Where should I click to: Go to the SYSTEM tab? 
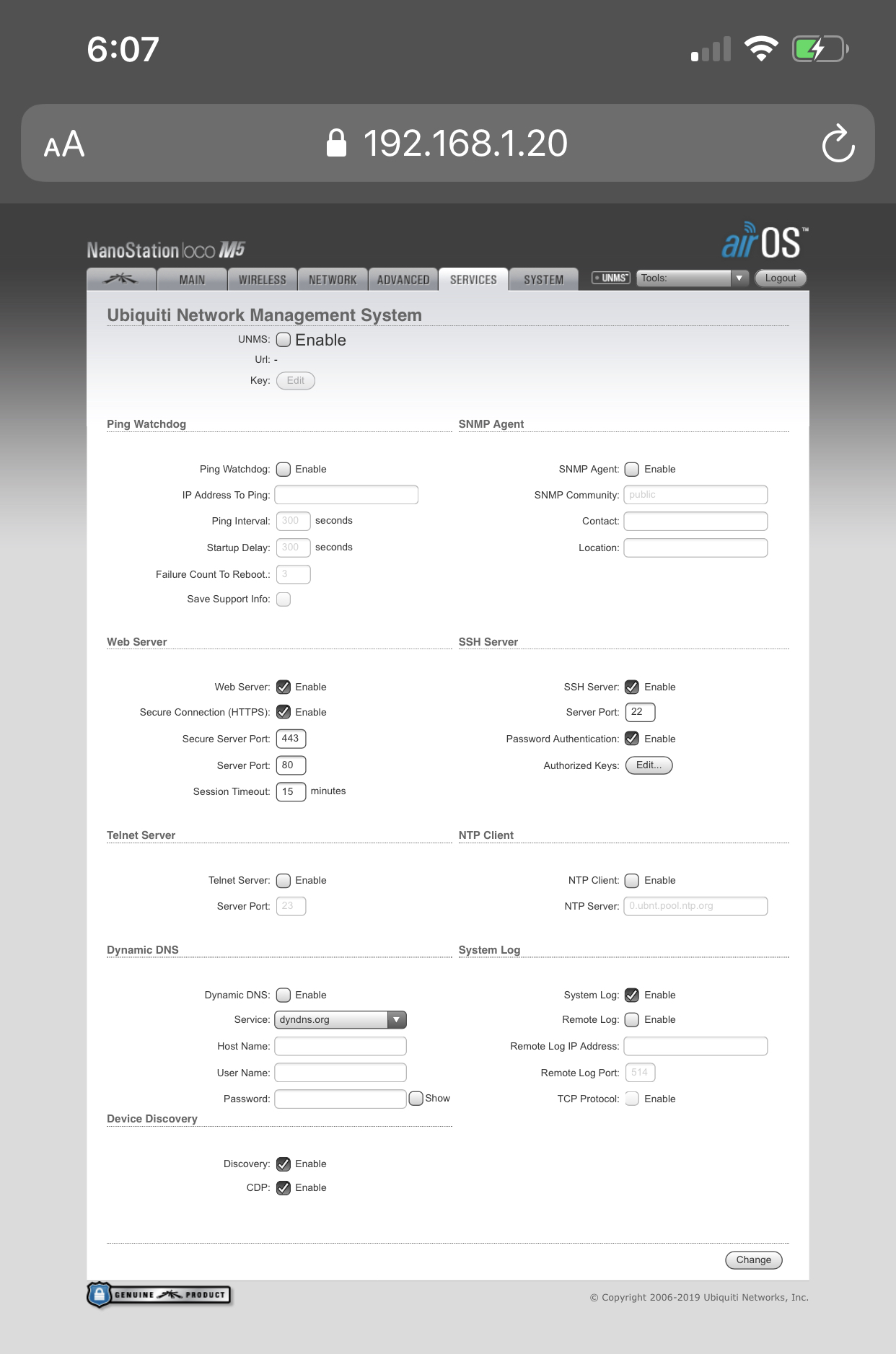point(544,279)
